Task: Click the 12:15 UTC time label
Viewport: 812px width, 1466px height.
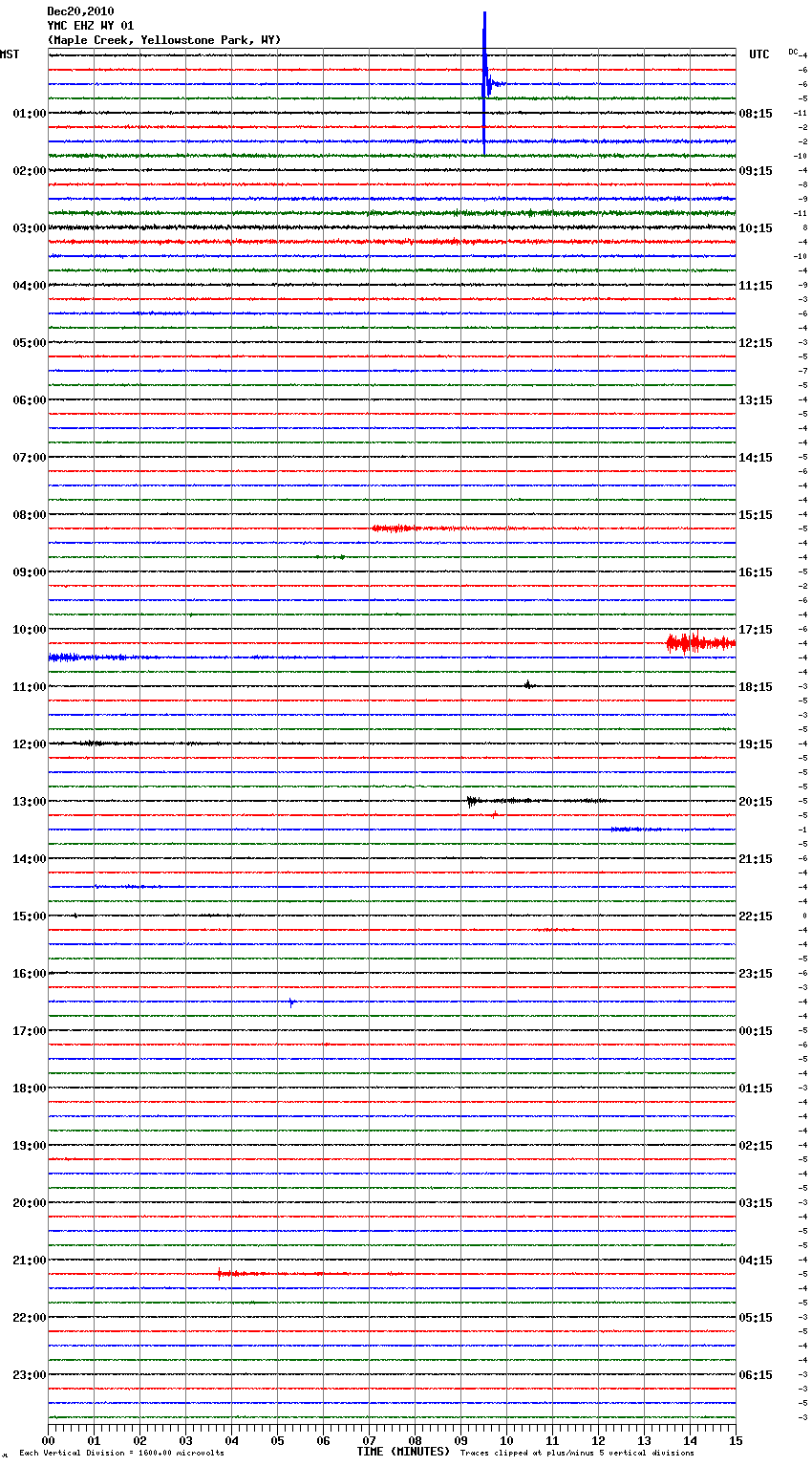Action: [756, 343]
